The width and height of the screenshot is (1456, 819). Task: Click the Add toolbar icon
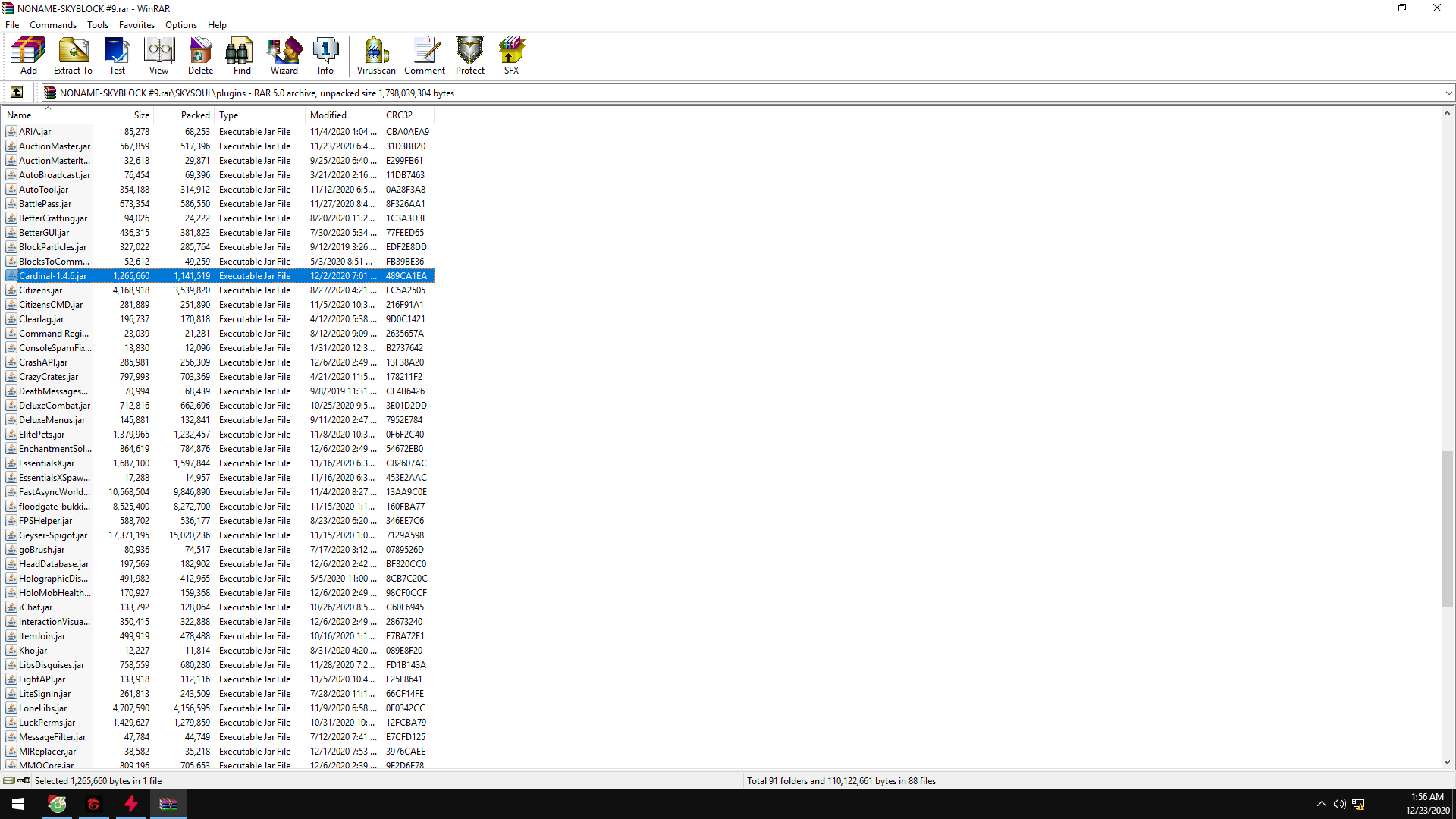coord(29,56)
